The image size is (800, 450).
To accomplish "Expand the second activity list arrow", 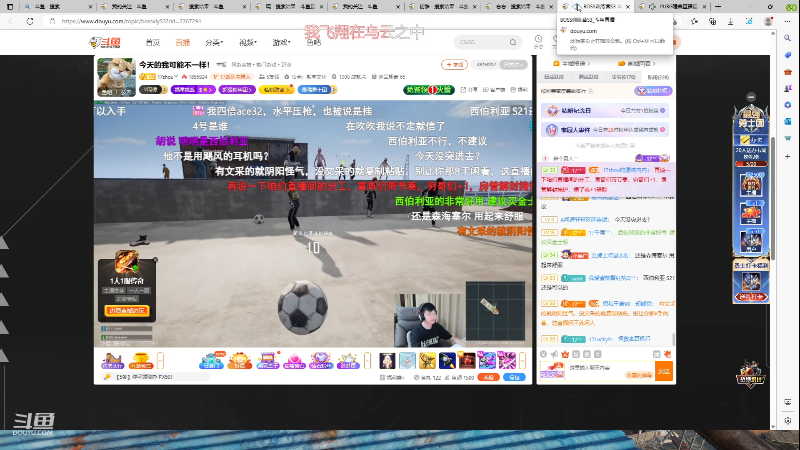I will point(367,361).
